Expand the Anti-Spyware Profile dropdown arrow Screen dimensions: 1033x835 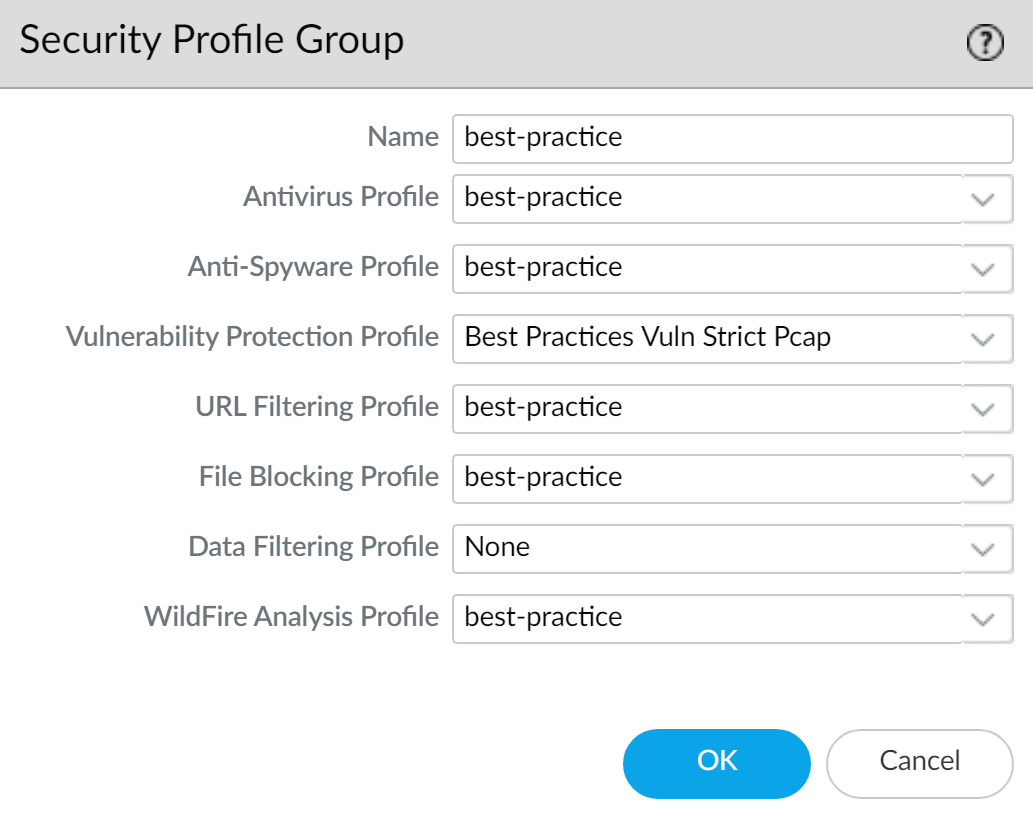(x=983, y=269)
